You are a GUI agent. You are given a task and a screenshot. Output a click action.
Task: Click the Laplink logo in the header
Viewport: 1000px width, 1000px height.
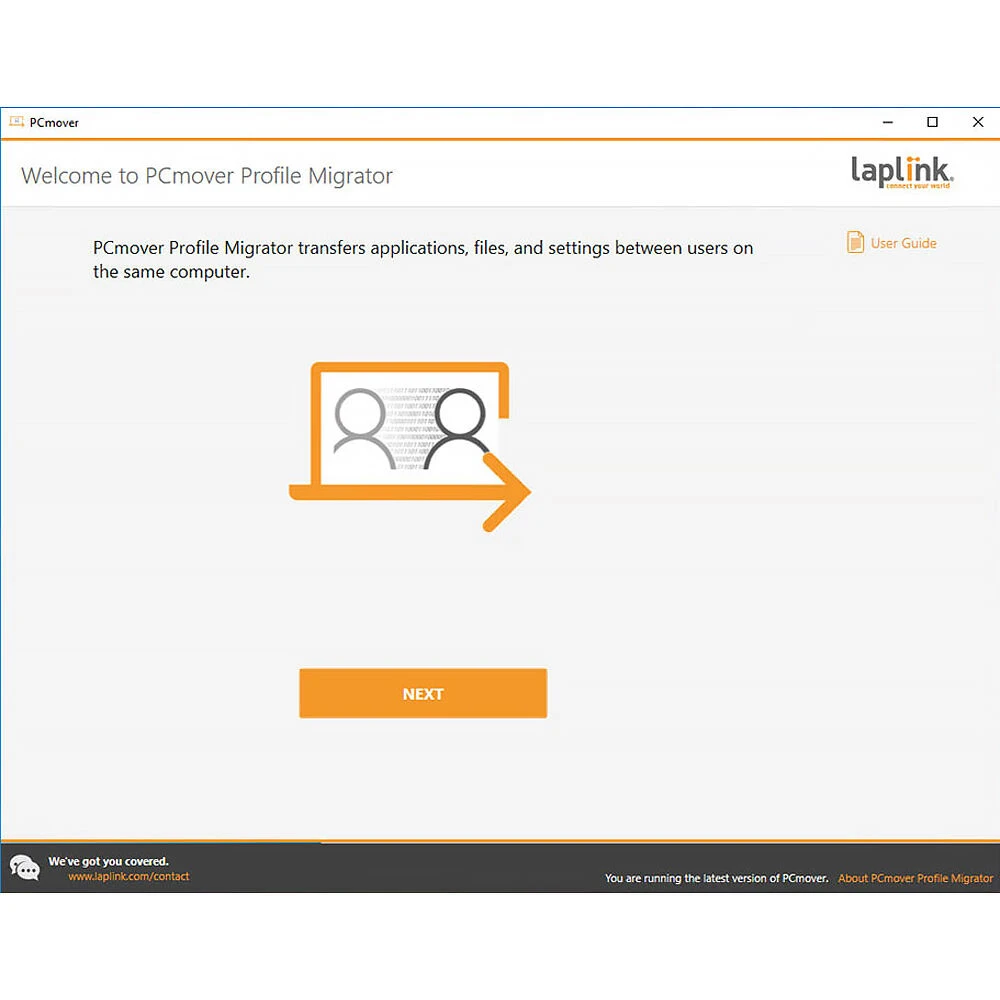902,172
